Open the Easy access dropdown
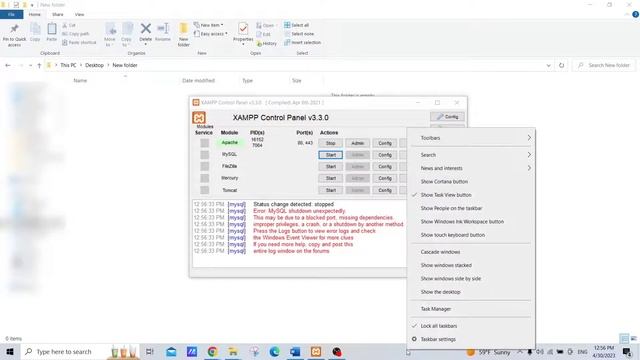The image size is (640, 360). coord(211,34)
